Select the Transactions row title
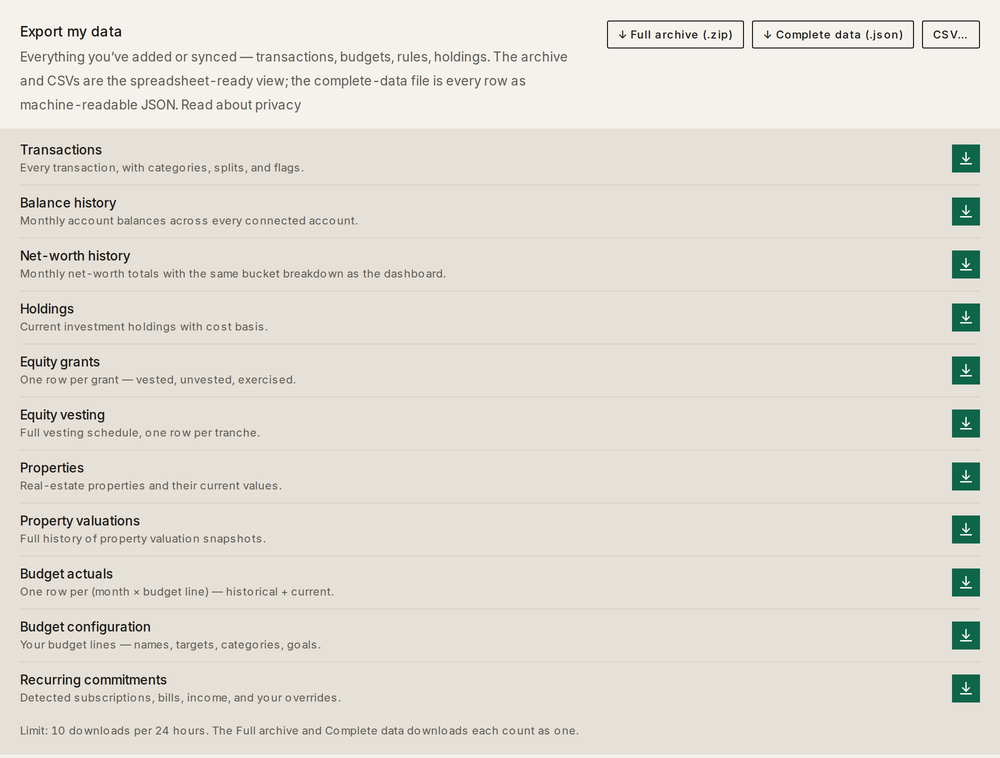This screenshot has width=1000, height=758. pyautogui.click(x=61, y=150)
